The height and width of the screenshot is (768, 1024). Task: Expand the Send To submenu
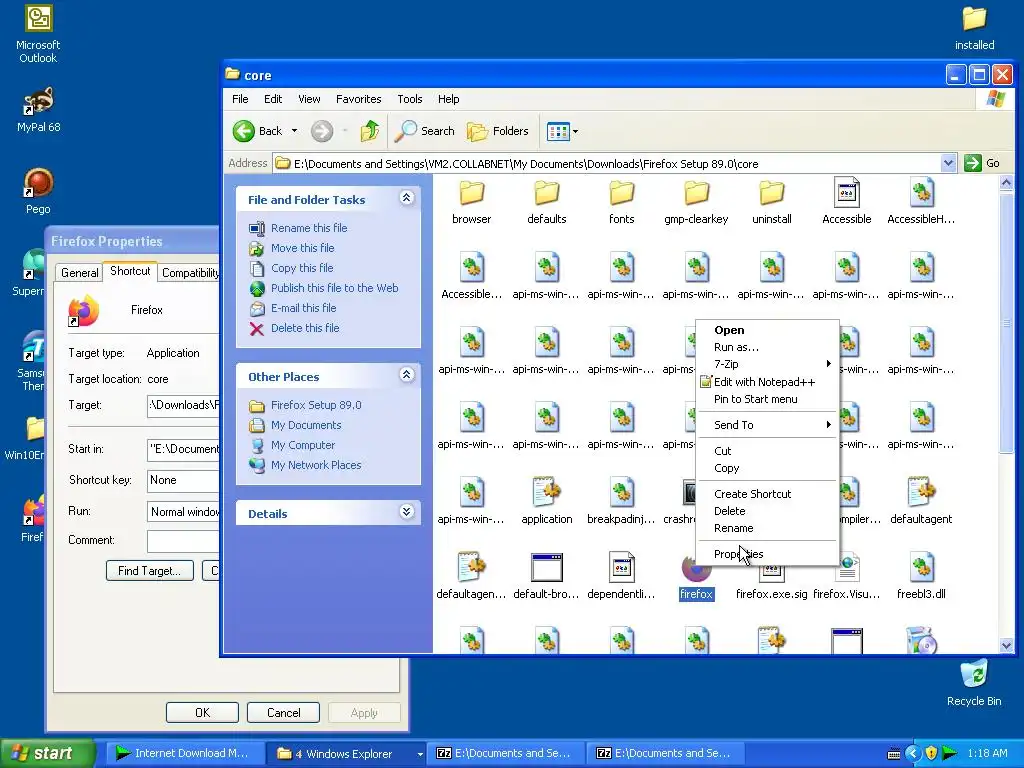(767, 424)
